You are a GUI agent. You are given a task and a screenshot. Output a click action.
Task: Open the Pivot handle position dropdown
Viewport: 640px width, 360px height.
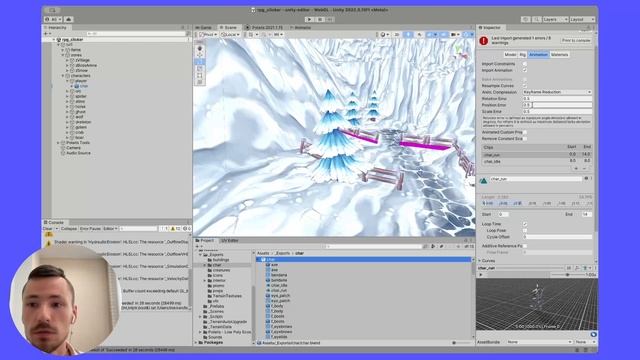[208, 35]
